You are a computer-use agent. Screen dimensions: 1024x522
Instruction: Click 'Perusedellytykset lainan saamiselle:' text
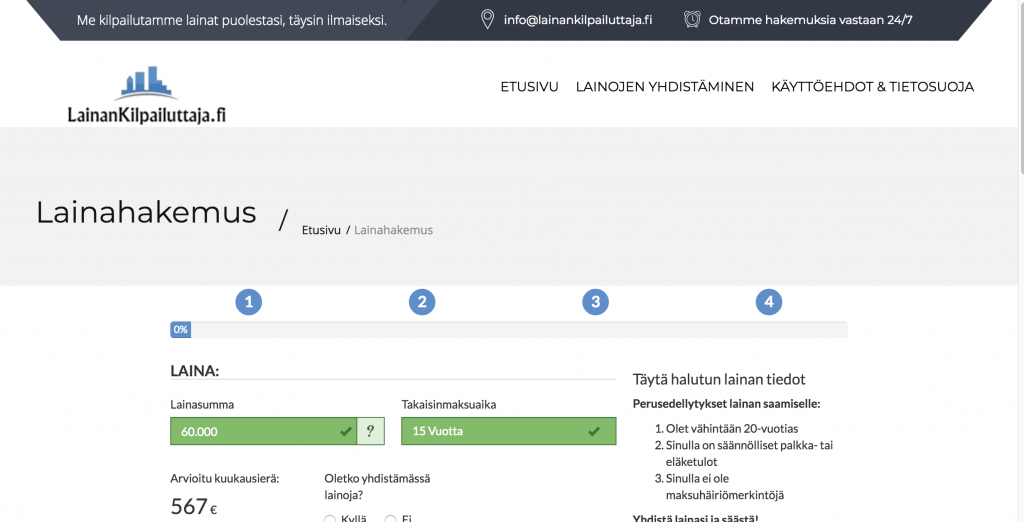pos(726,404)
